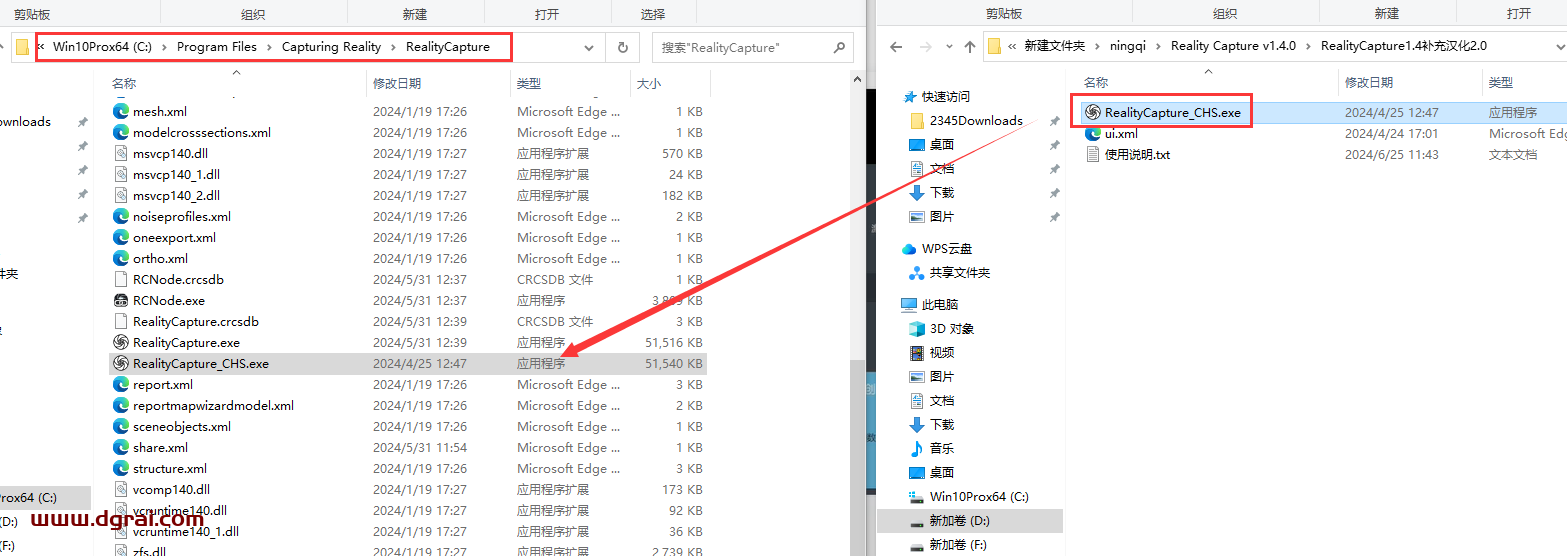Click the search magnifier in left window
This screenshot has height=556, width=1567.
[838, 47]
